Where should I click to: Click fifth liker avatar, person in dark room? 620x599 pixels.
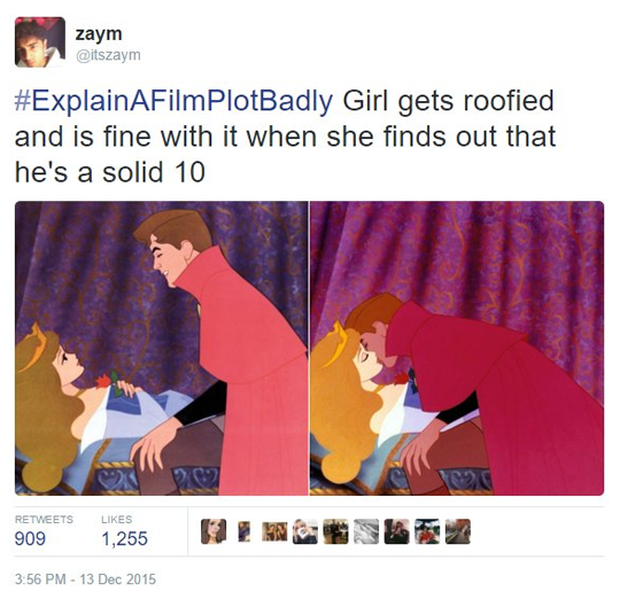click(336, 531)
